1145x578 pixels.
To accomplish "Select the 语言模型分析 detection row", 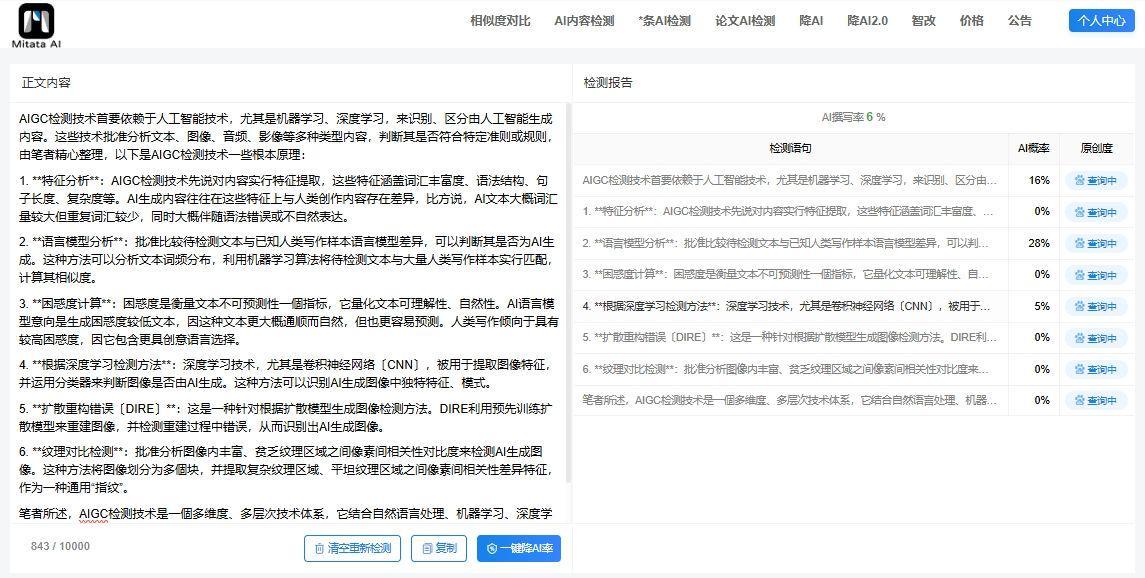I will [788, 243].
